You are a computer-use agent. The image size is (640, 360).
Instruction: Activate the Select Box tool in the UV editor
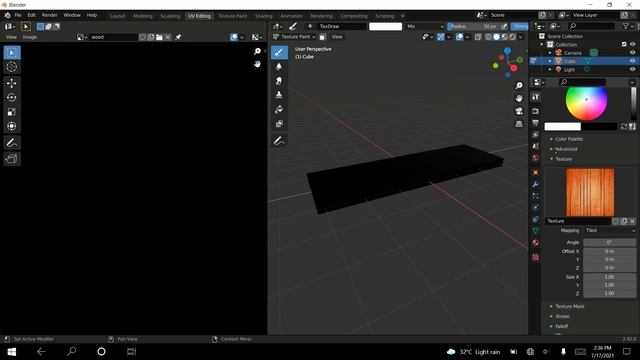12,53
